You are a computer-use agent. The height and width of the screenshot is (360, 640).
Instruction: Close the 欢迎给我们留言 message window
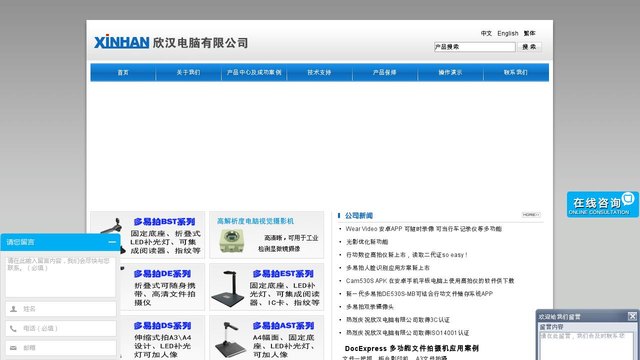[x=632, y=316]
